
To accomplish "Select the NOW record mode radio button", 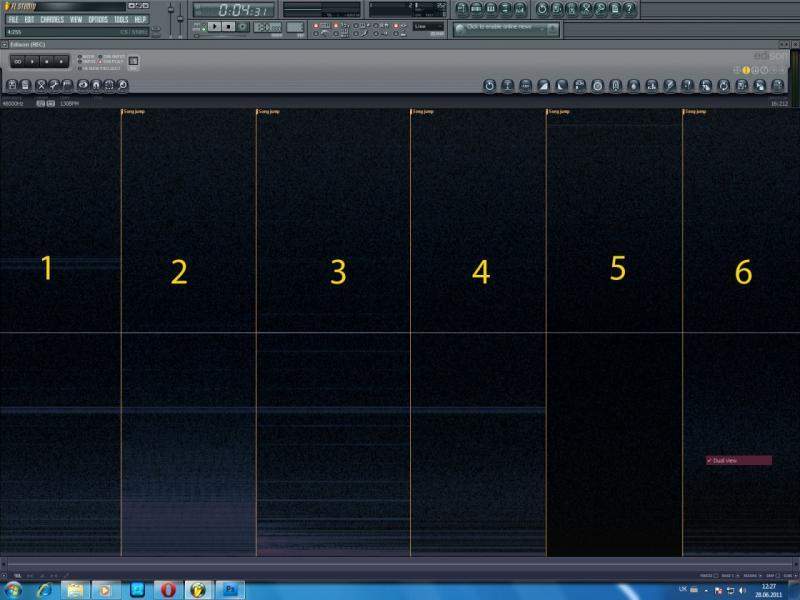I will coord(81,57).
